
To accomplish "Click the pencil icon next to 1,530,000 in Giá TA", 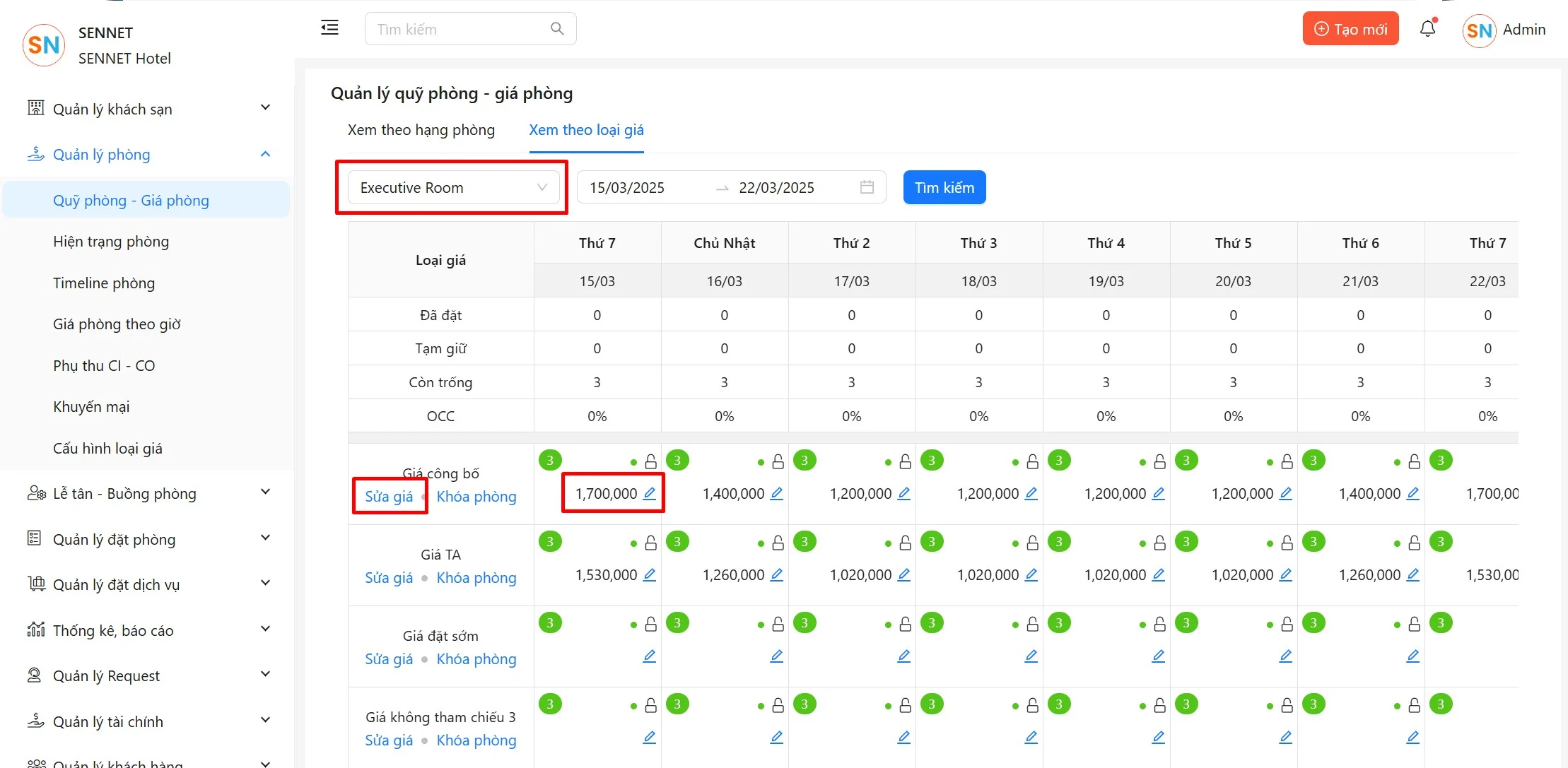I will point(649,574).
